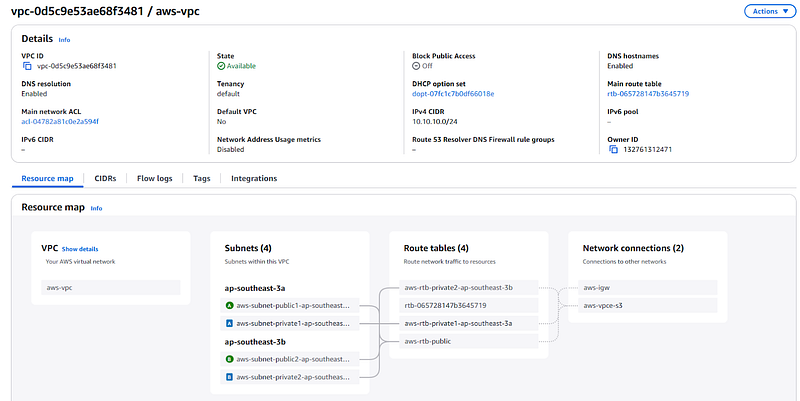This screenshot has width=800, height=401.
Task: Open Info link next to Details heading
Action: point(64,40)
